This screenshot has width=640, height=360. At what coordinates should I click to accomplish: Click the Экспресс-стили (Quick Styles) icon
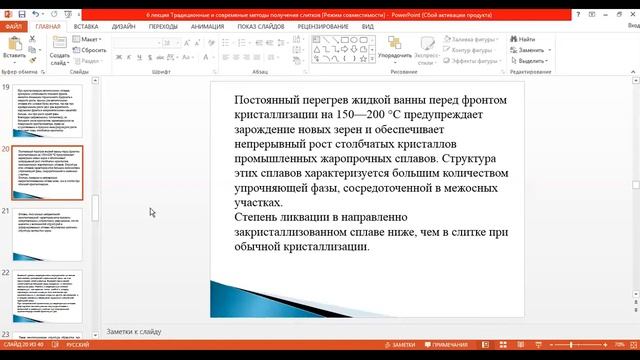coord(427,43)
